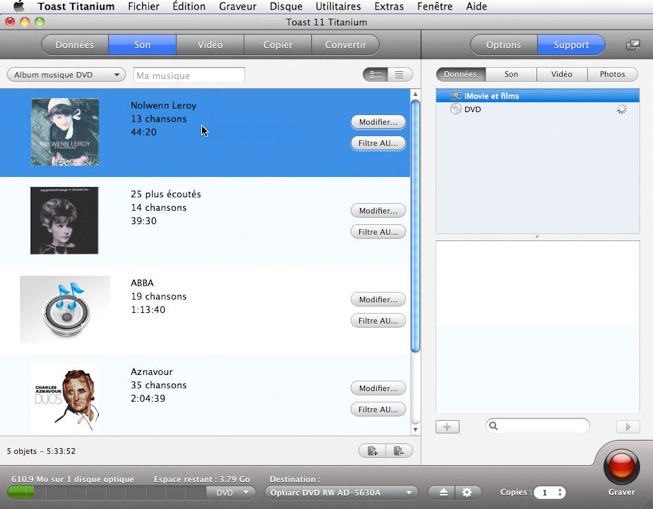Open recorder settings gear icon

coord(467,492)
